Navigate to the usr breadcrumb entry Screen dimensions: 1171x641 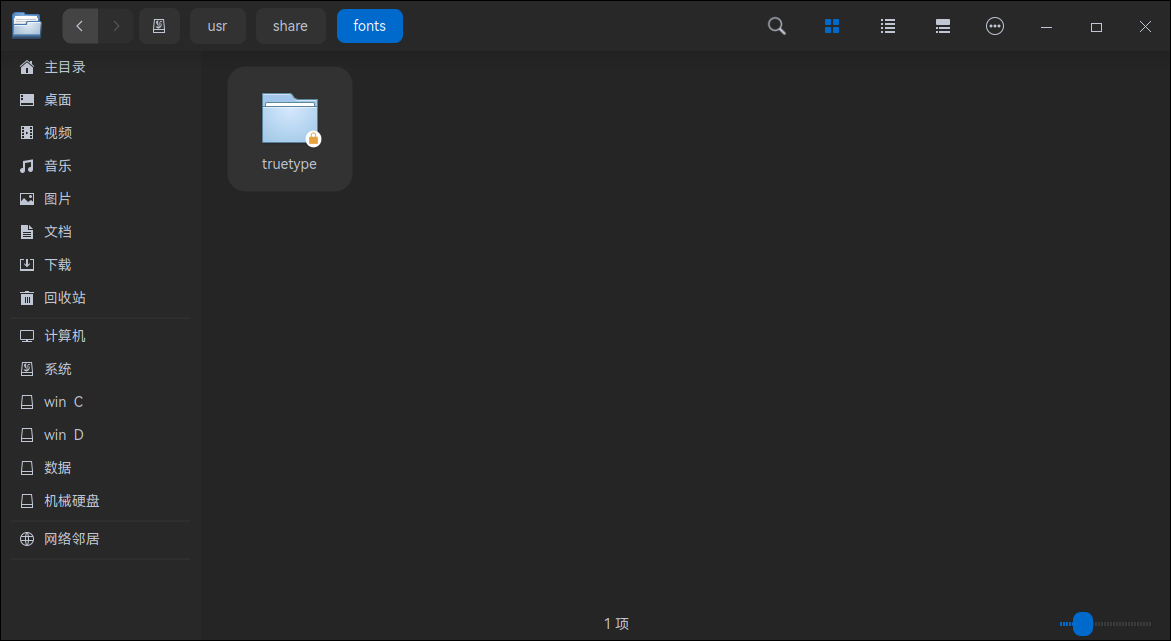[217, 26]
